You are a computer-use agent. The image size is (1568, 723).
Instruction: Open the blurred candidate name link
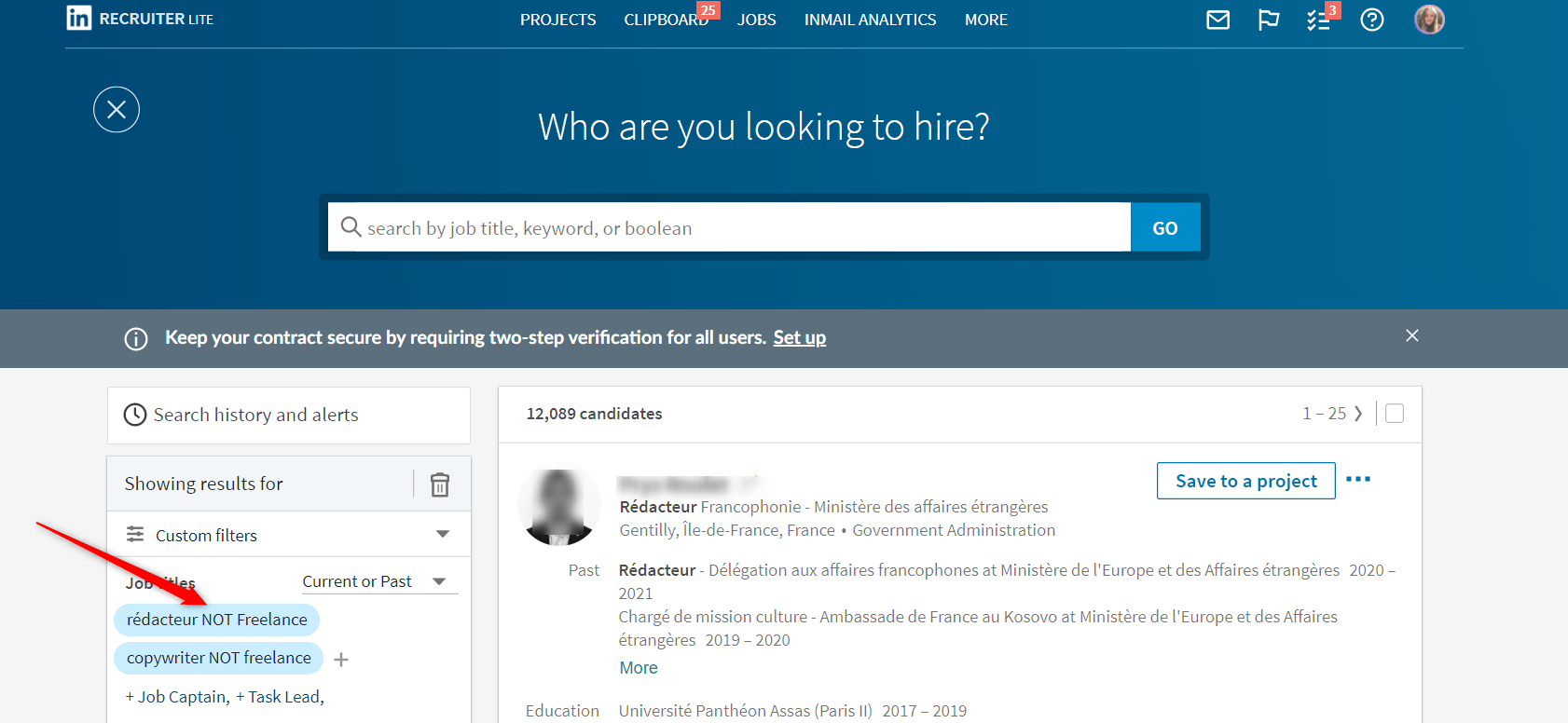pyautogui.click(x=690, y=484)
